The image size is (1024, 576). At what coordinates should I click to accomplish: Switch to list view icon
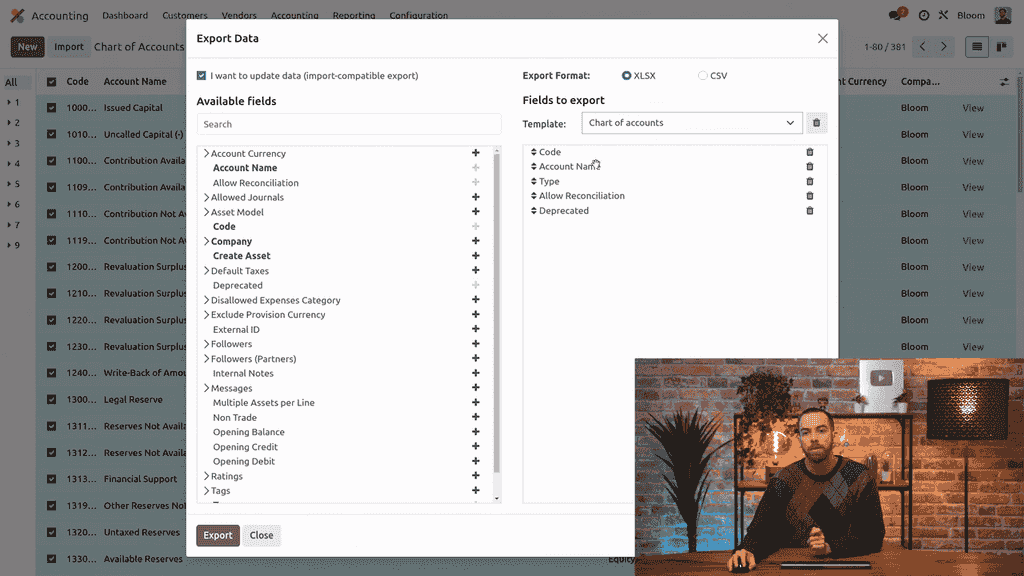pos(976,47)
